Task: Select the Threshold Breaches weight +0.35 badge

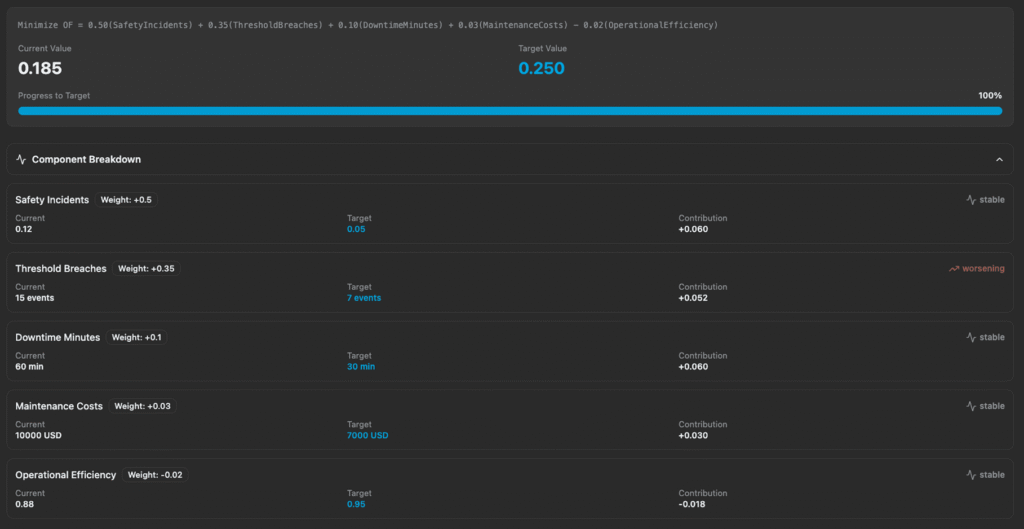Action: pyautogui.click(x=146, y=269)
